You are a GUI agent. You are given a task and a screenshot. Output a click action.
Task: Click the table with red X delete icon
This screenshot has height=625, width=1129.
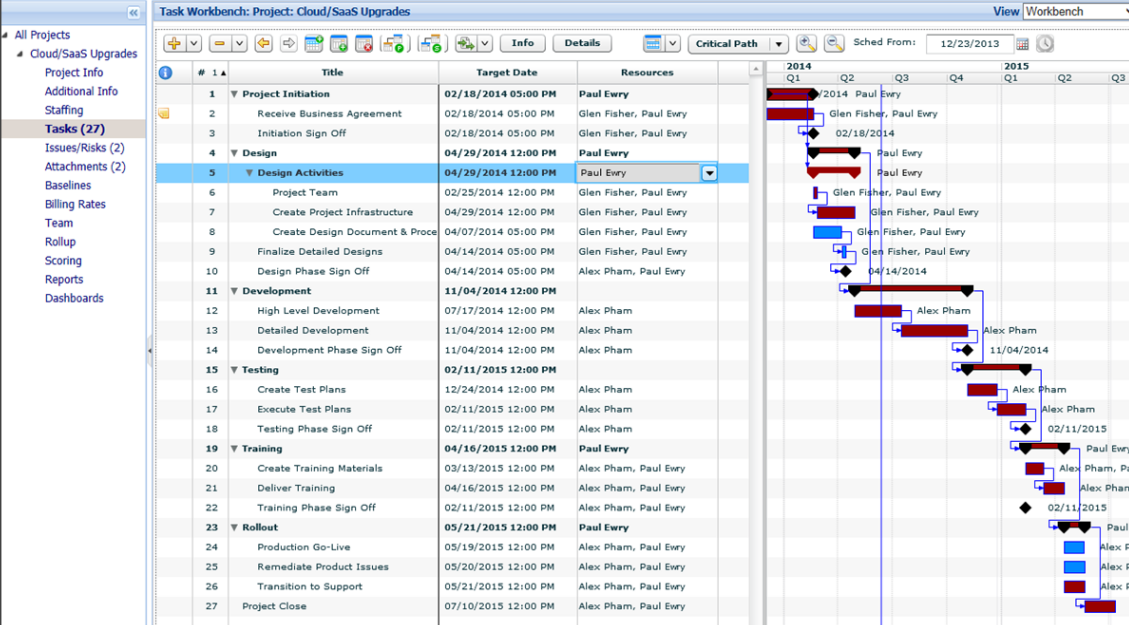(x=364, y=43)
